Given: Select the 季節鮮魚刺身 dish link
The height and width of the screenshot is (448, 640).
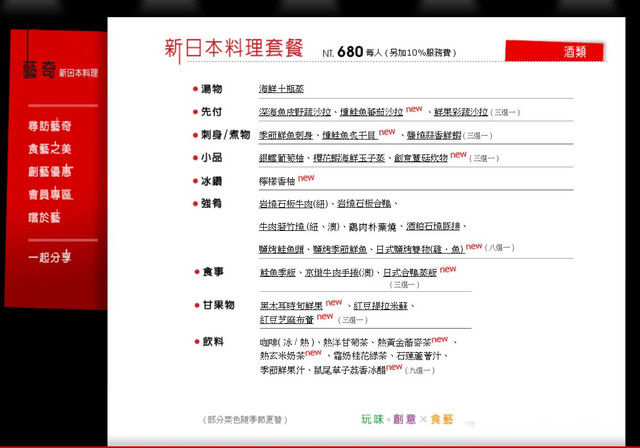Looking at the screenshot, I should [x=287, y=135].
